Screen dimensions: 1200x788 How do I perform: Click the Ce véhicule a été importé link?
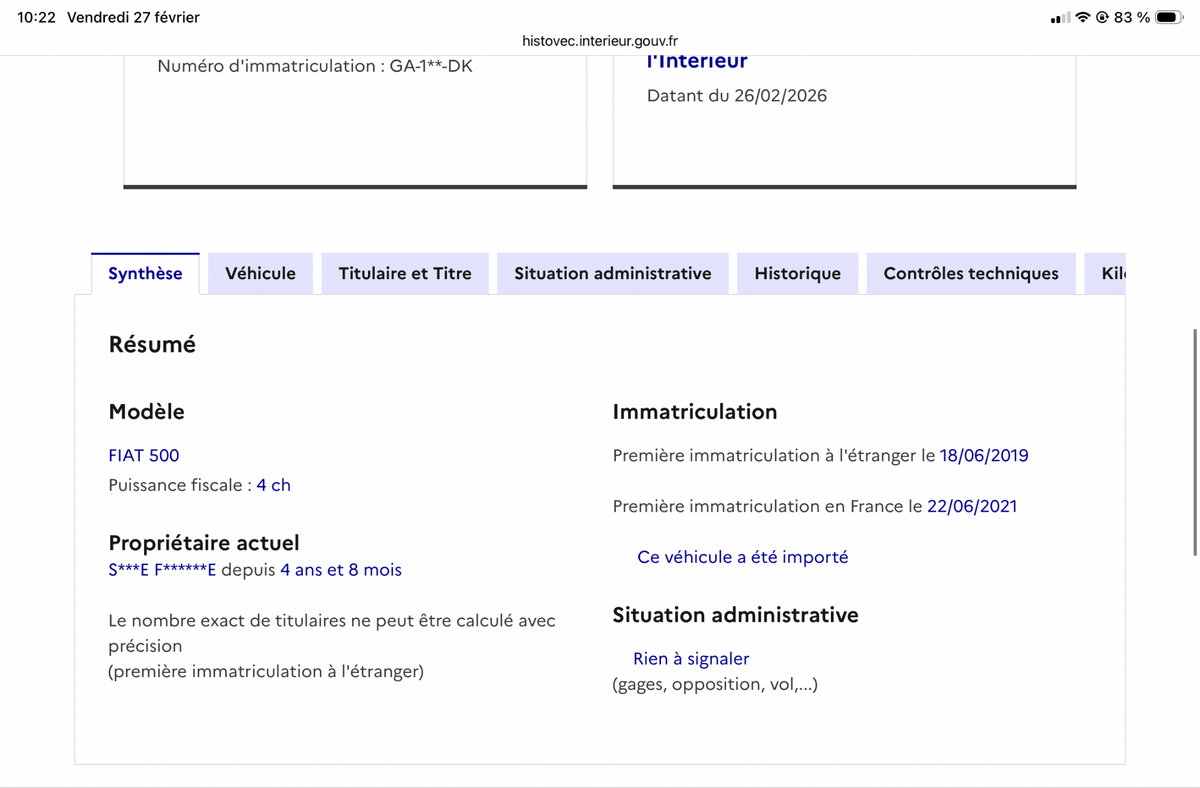point(743,557)
